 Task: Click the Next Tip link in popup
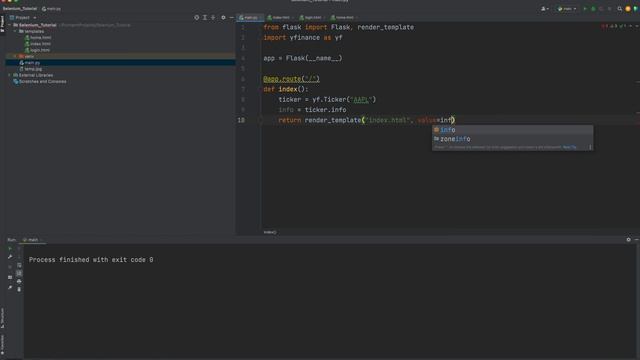click(x=569, y=147)
